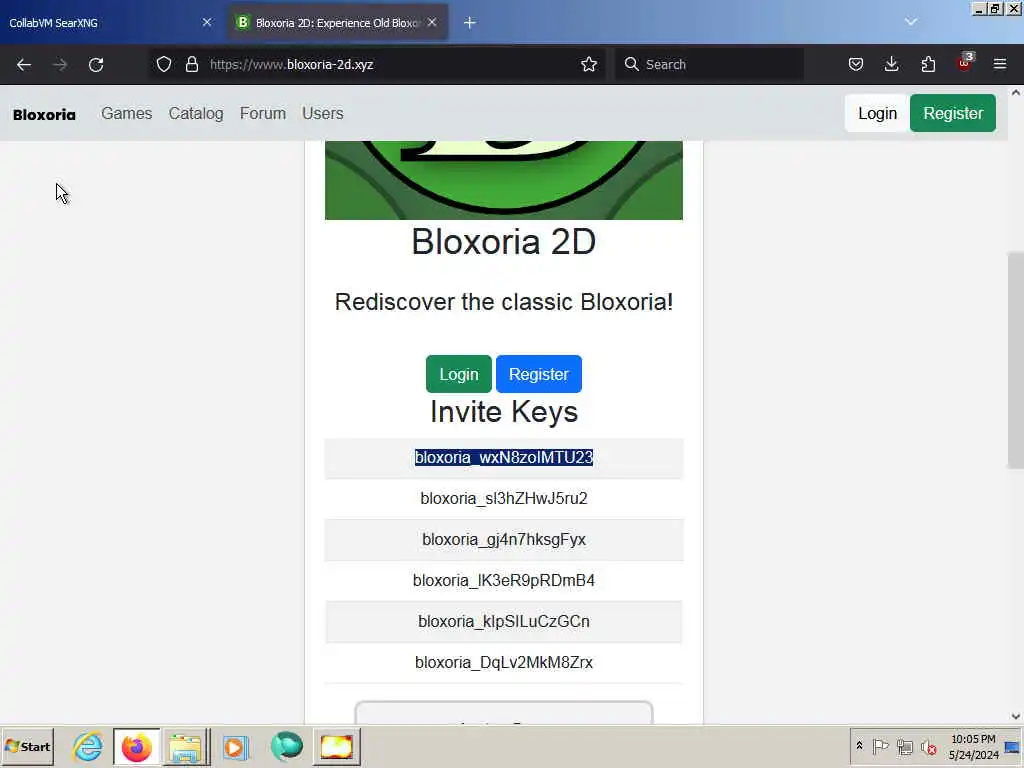
Task: Open the Users nav link
Action: click(323, 114)
